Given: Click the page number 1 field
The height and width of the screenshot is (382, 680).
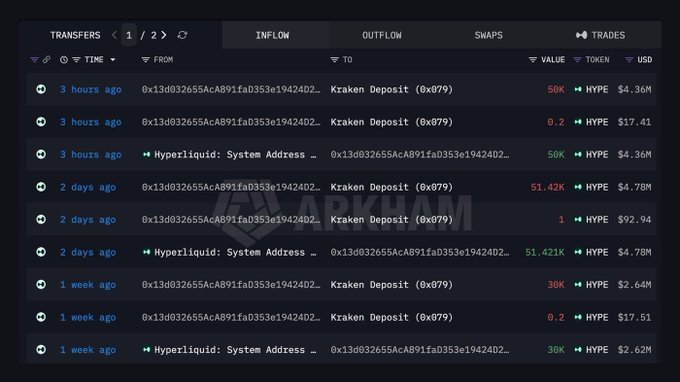Looking at the screenshot, I should [129, 35].
